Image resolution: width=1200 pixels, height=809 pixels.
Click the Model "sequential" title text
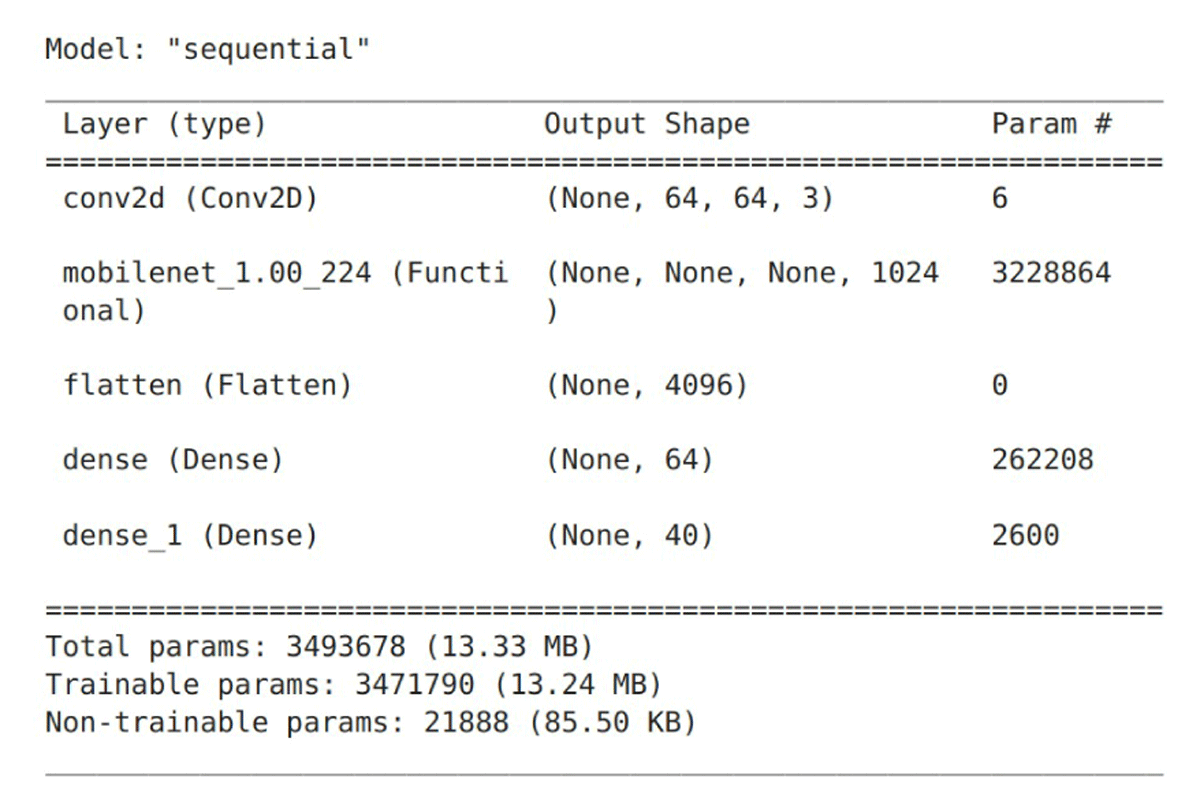click(x=208, y=48)
